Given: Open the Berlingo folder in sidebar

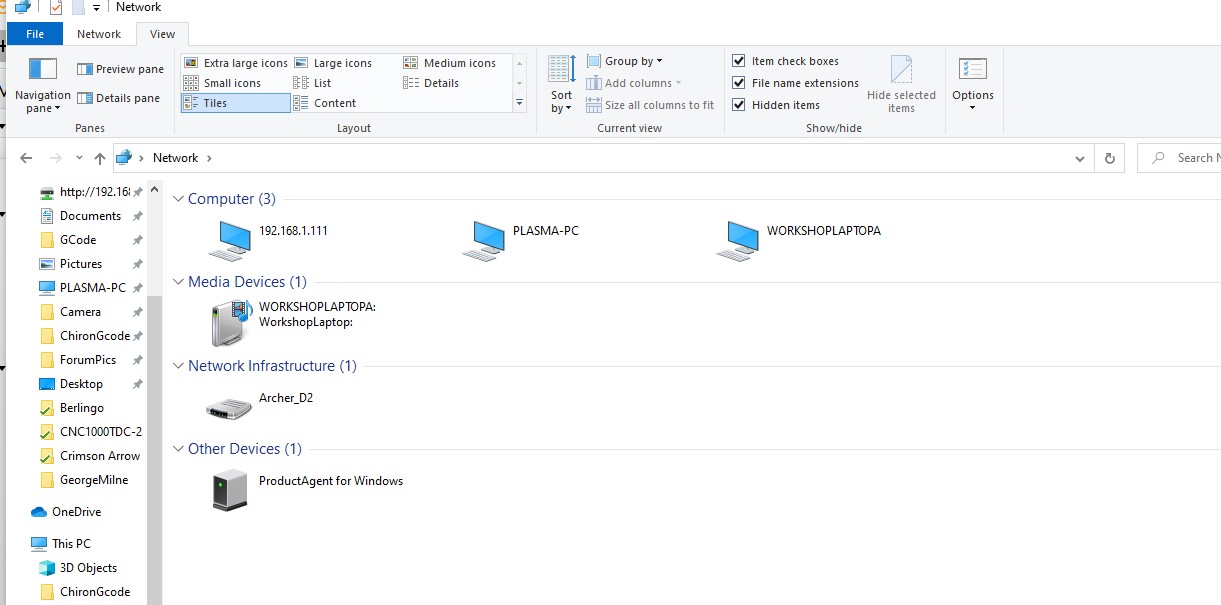Looking at the screenshot, I should coord(81,408).
